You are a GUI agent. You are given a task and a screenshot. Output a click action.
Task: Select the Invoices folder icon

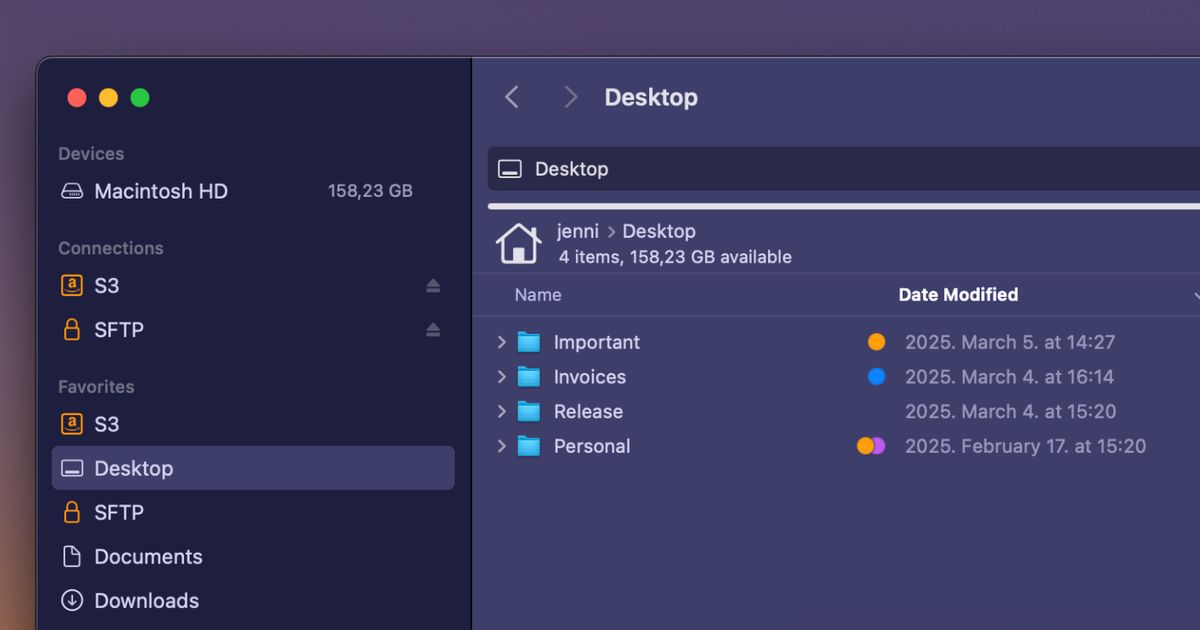pyautogui.click(x=529, y=377)
